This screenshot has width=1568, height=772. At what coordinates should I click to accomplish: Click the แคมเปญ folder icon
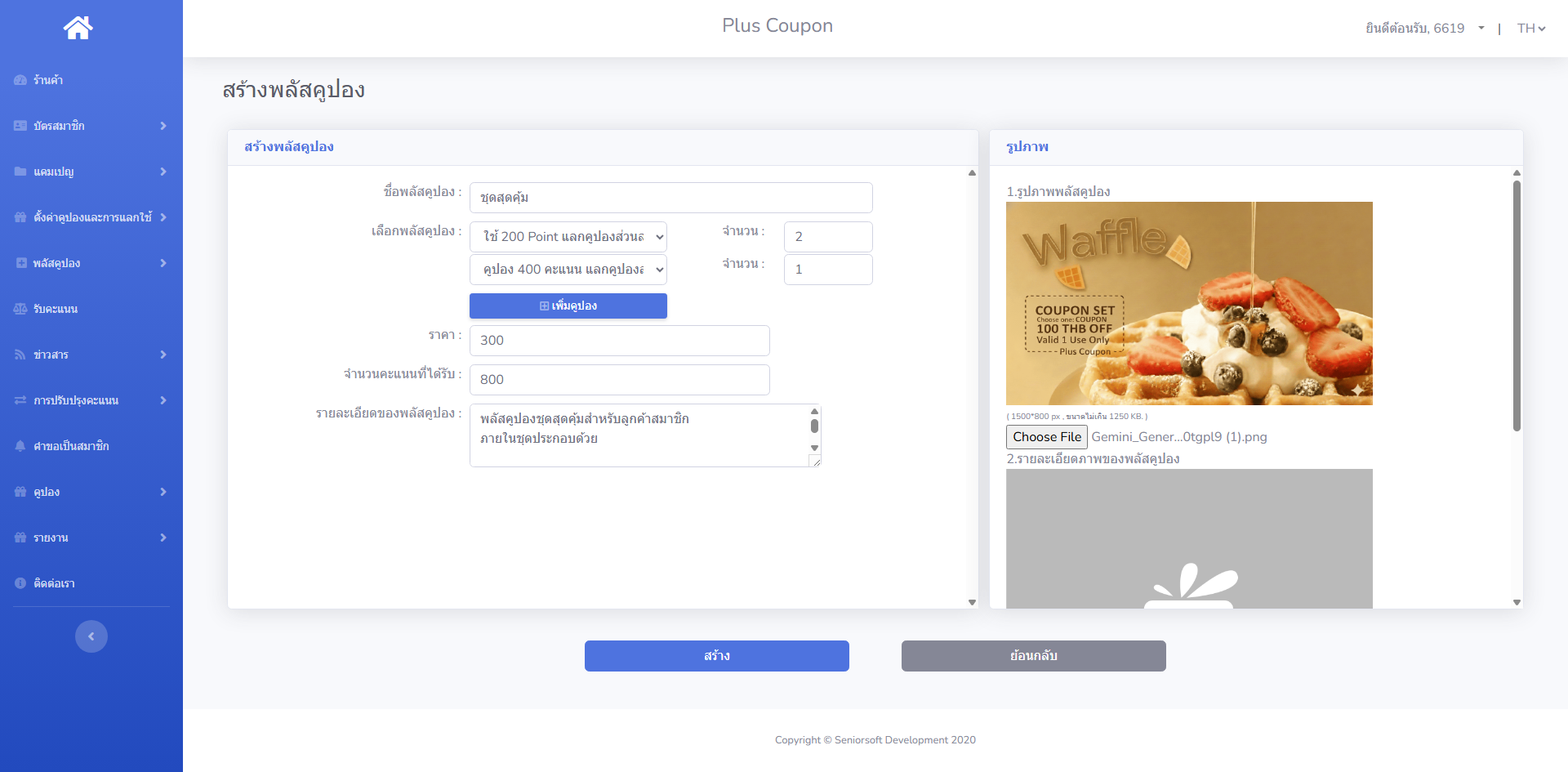20,172
